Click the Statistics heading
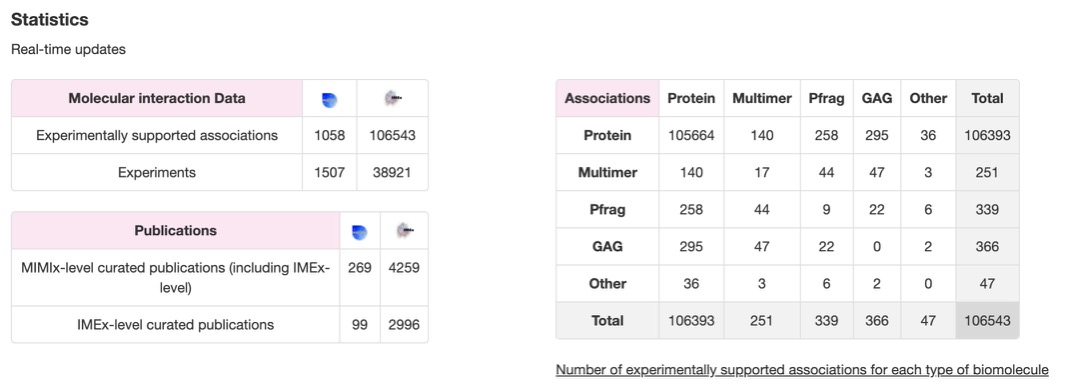Image resolution: width=1065 pixels, height=390 pixels. coord(50,20)
